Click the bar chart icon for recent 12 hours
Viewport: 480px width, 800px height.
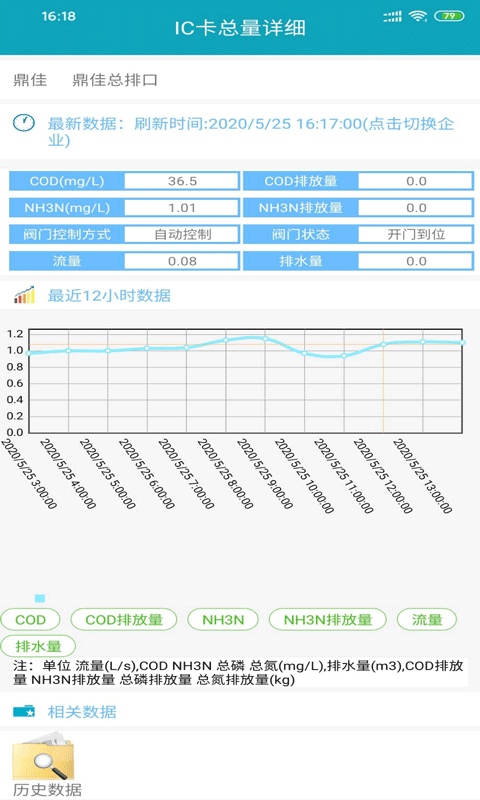pyautogui.click(x=24, y=295)
